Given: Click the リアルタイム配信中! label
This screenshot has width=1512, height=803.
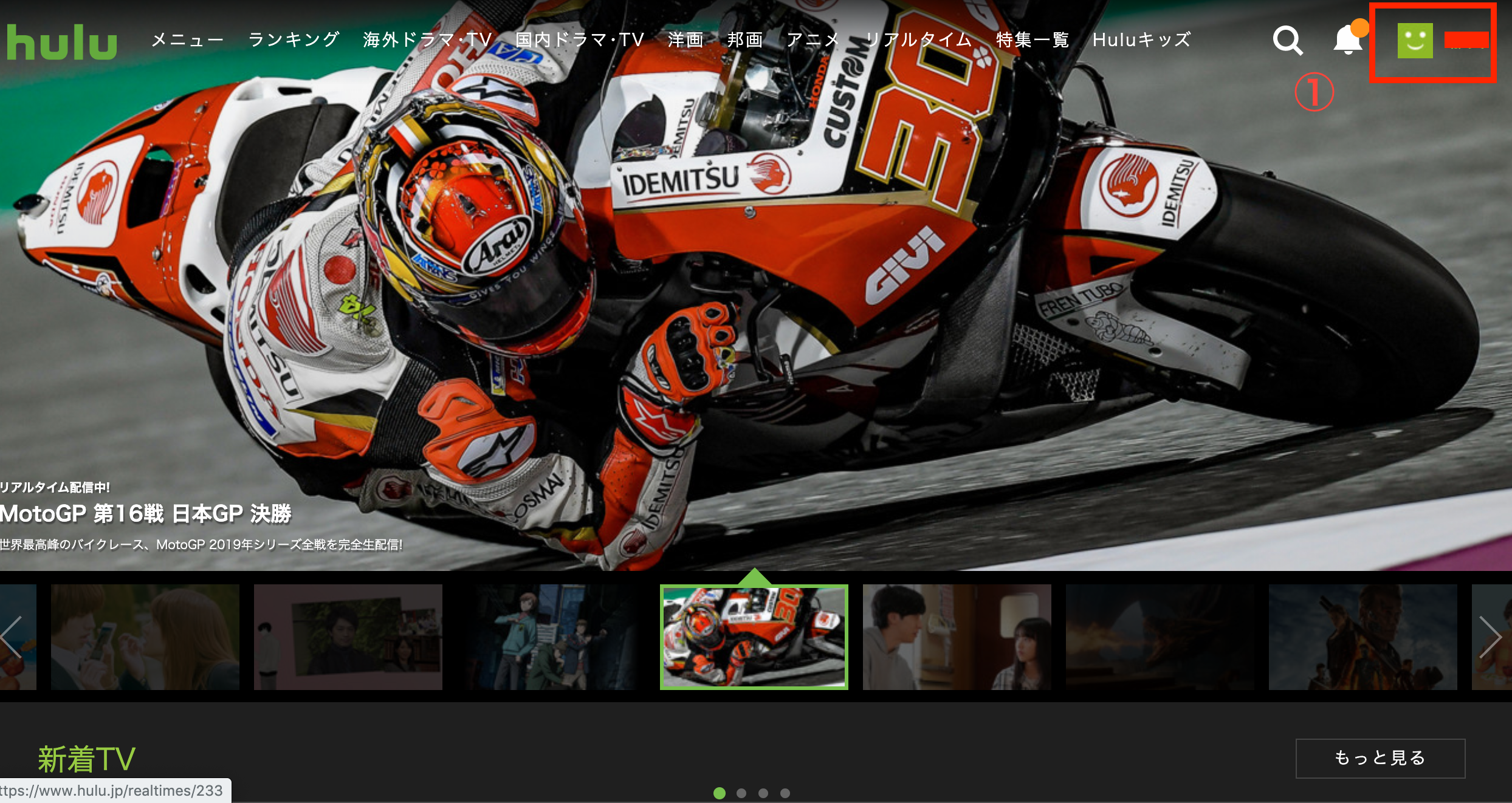Looking at the screenshot, I should pyautogui.click(x=55, y=487).
